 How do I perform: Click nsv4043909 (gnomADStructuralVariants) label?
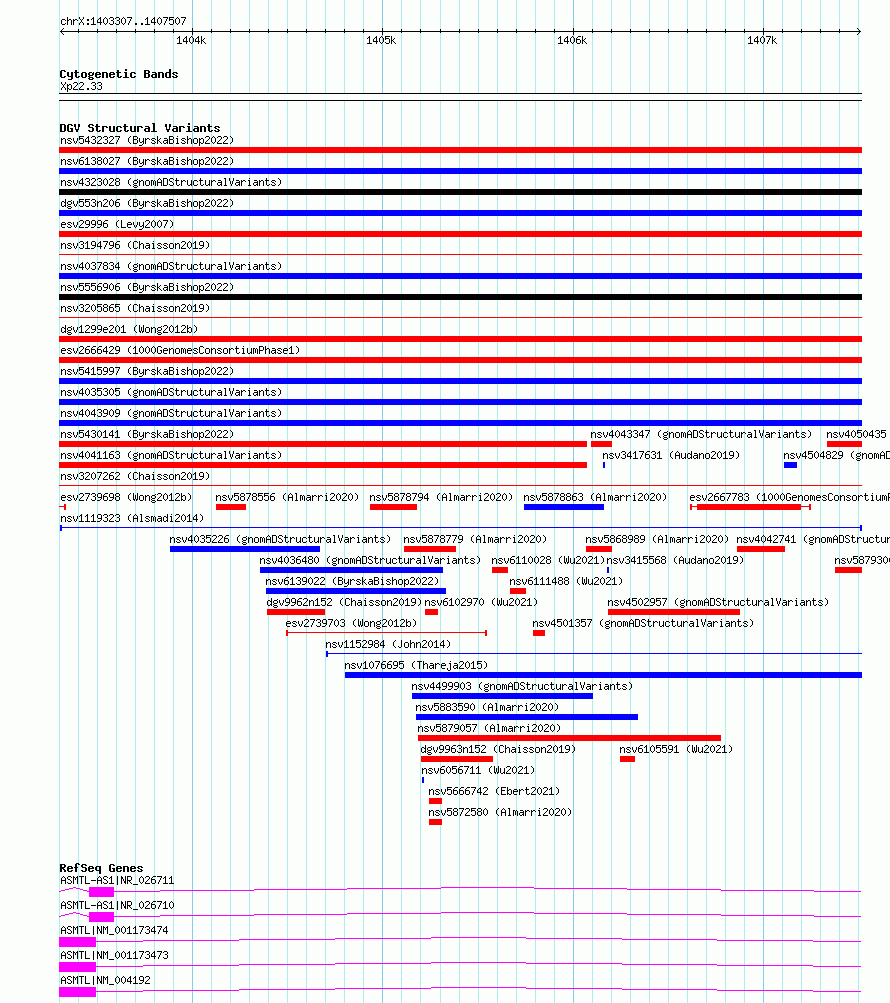point(171,413)
